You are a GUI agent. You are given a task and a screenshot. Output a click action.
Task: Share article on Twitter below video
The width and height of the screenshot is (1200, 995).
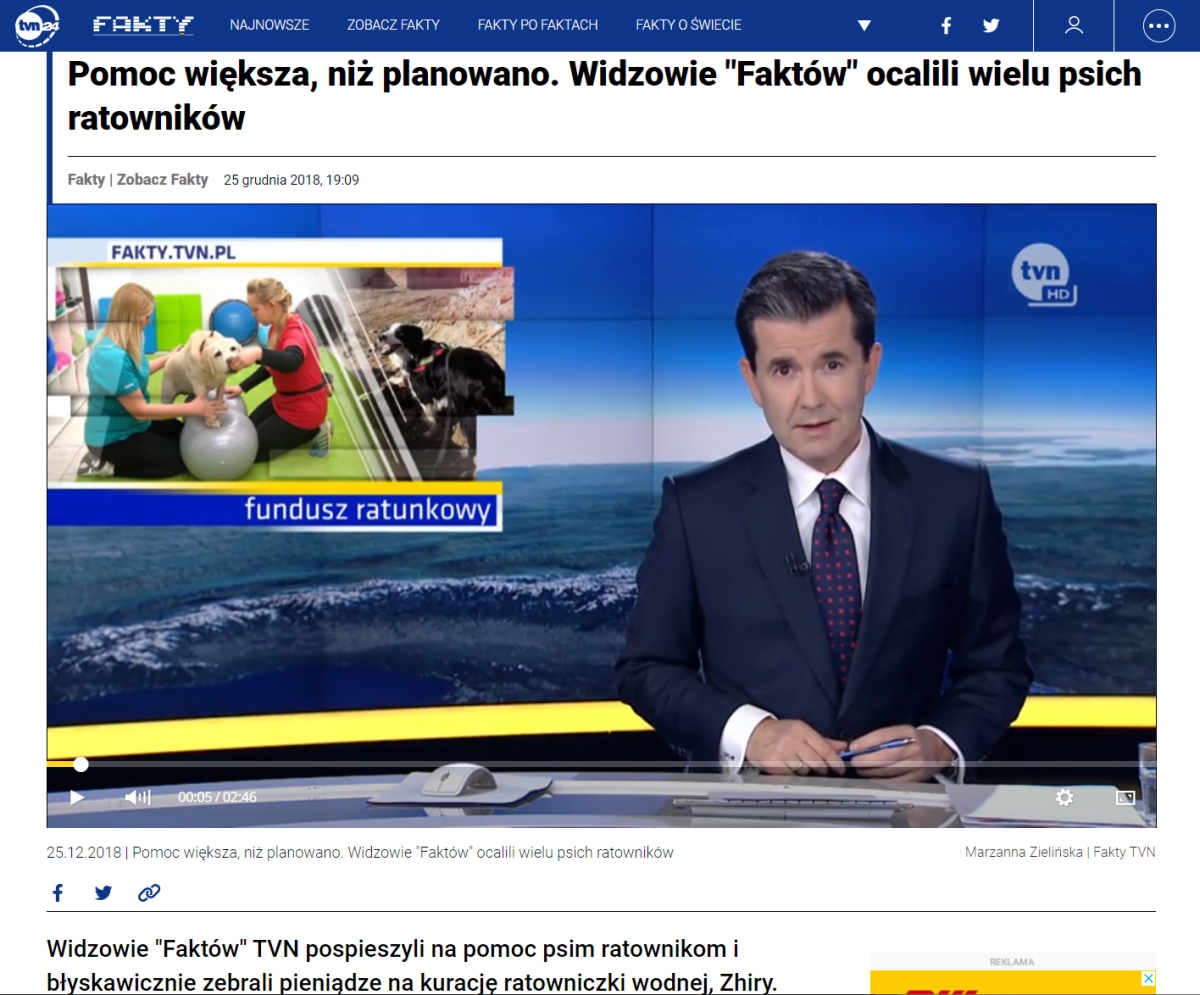(103, 893)
